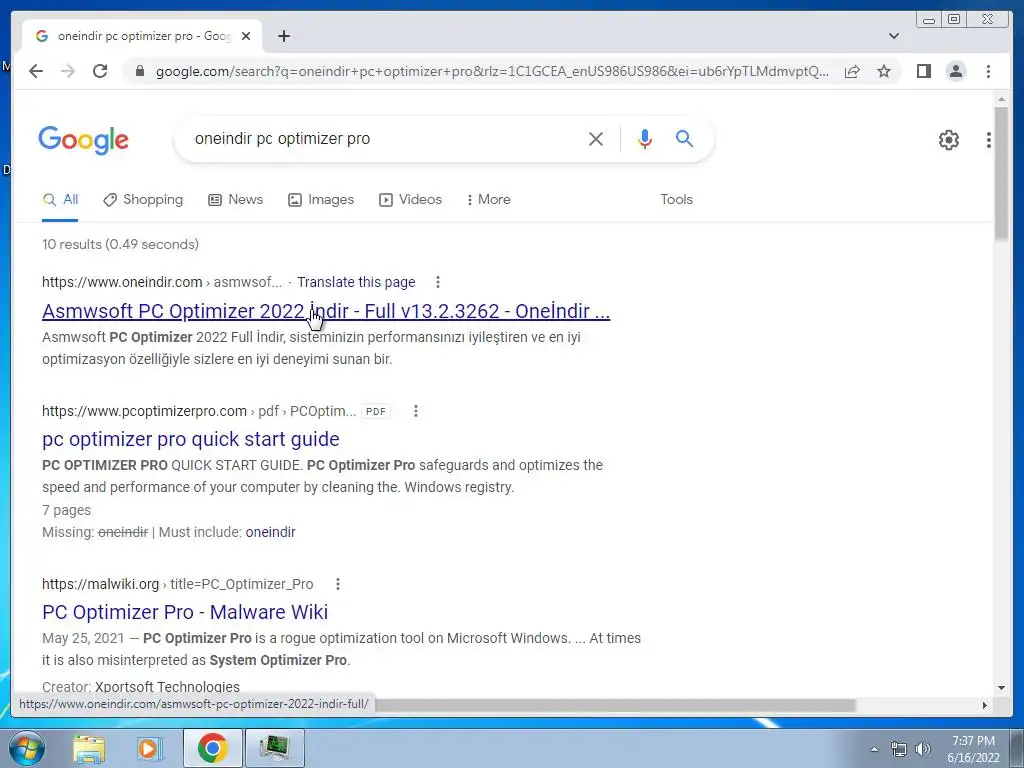Screen dimensions: 1024x768
Task: Click the https://www.oneindir.com result URL text
Action: pos(122,282)
